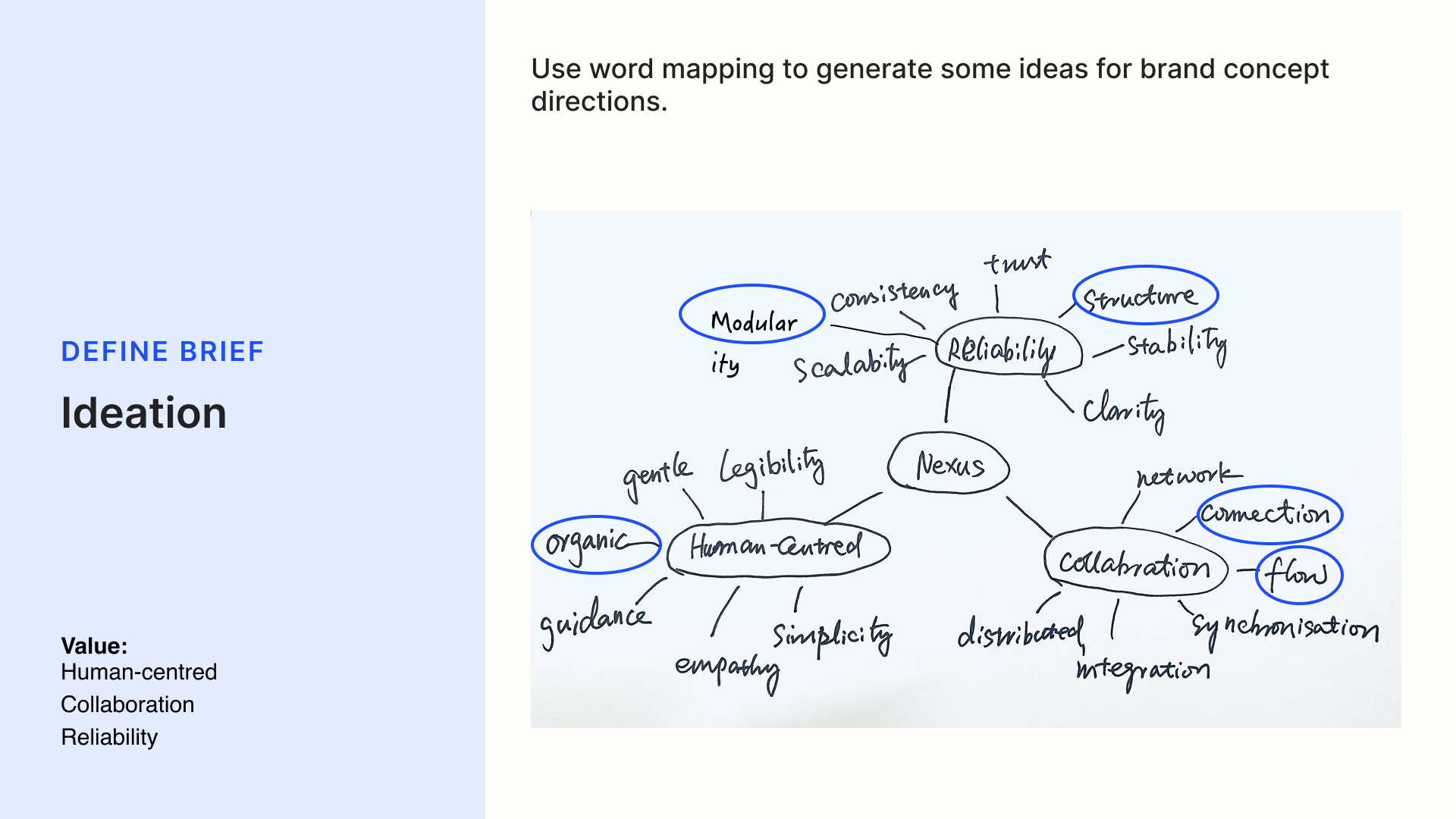1456x819 pixels.
Task: Click the handwritten word trust
Action: tap(1017, 262)
